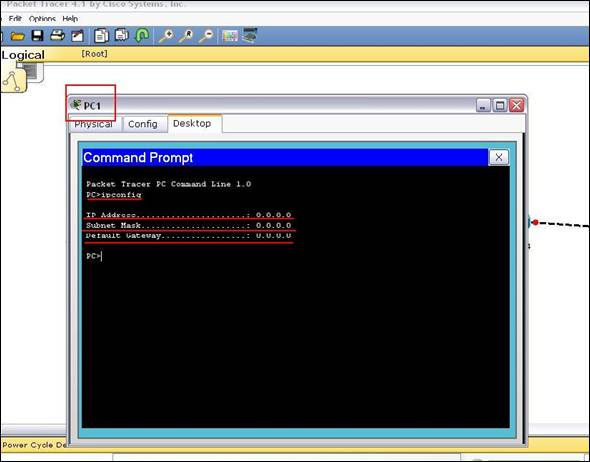Click the empty PC> prompt with cursor

94,256
